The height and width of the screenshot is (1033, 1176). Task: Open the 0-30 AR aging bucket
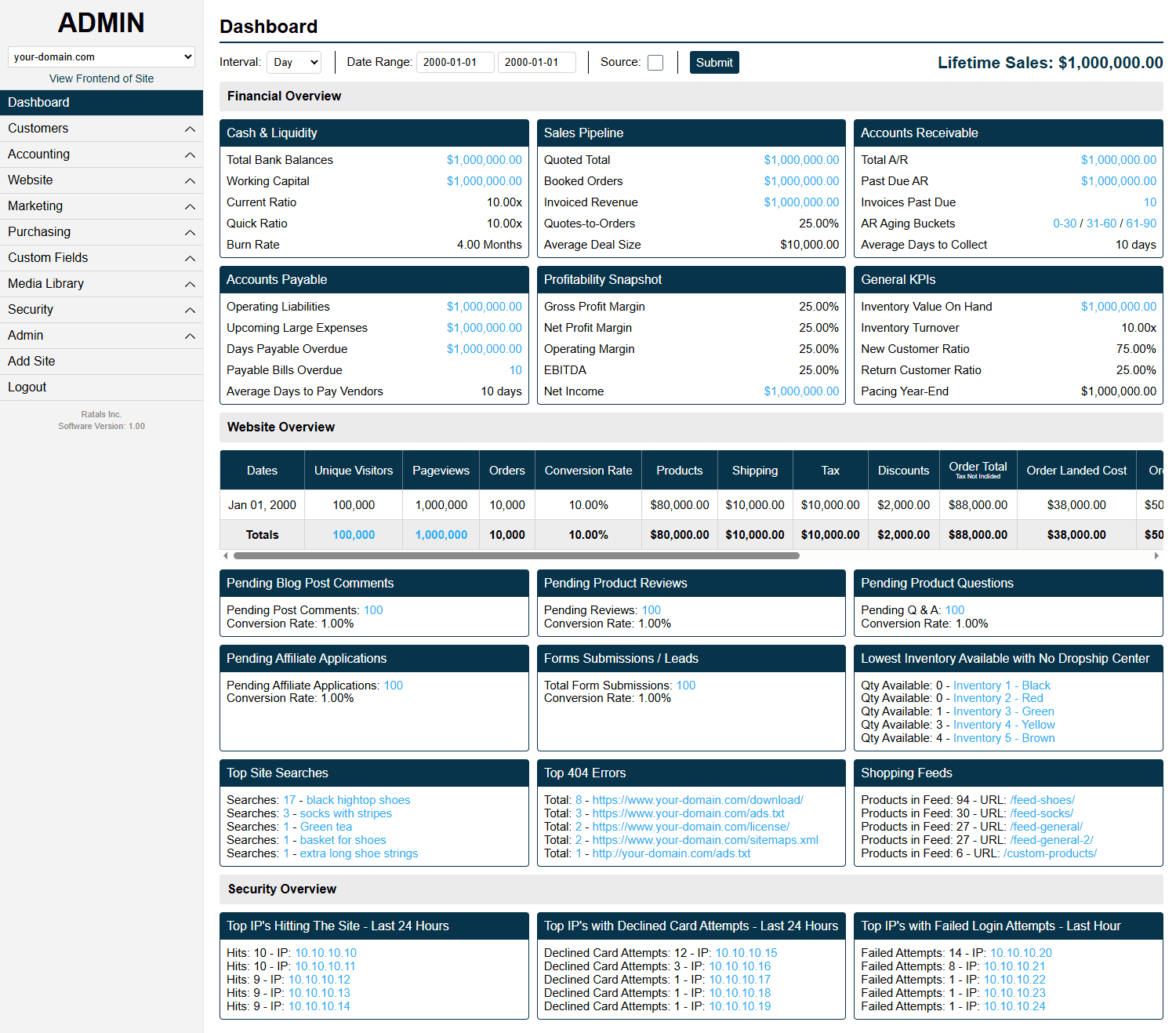coord(1065,223)
